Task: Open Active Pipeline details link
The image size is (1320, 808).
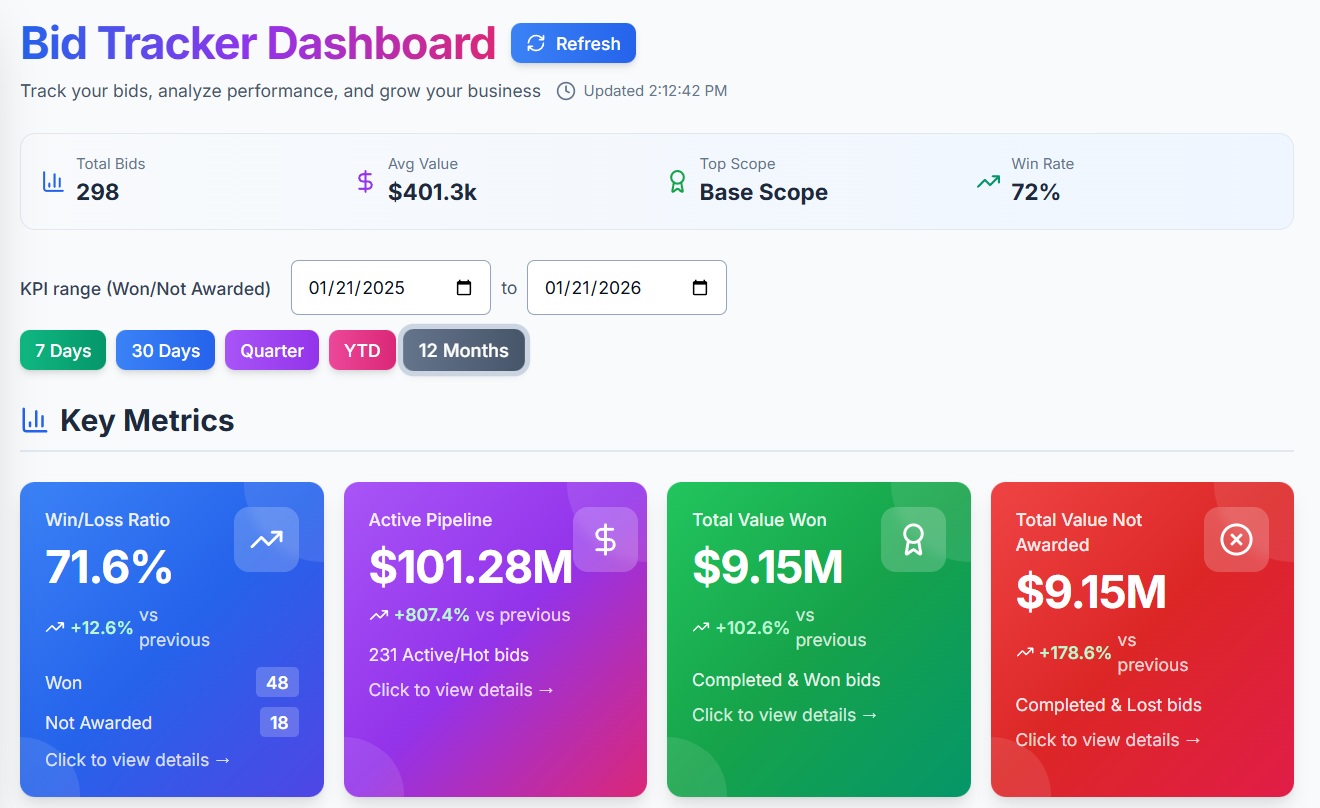Action: pos(461,690)
